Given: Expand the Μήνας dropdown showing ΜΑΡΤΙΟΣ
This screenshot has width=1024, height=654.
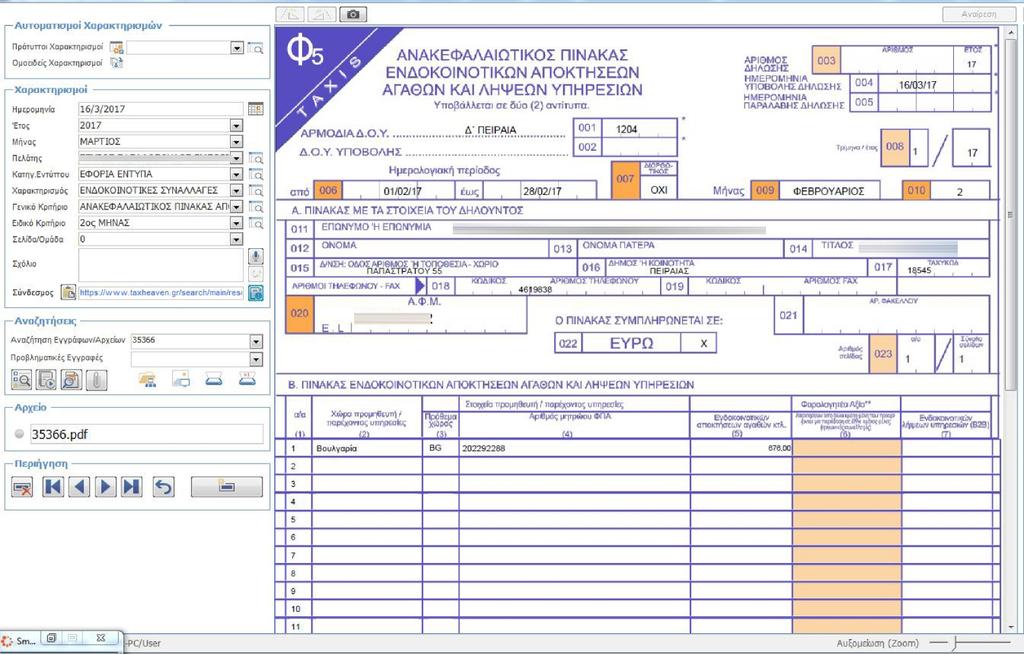Looking at the screenshot, I should coord(236,142).
